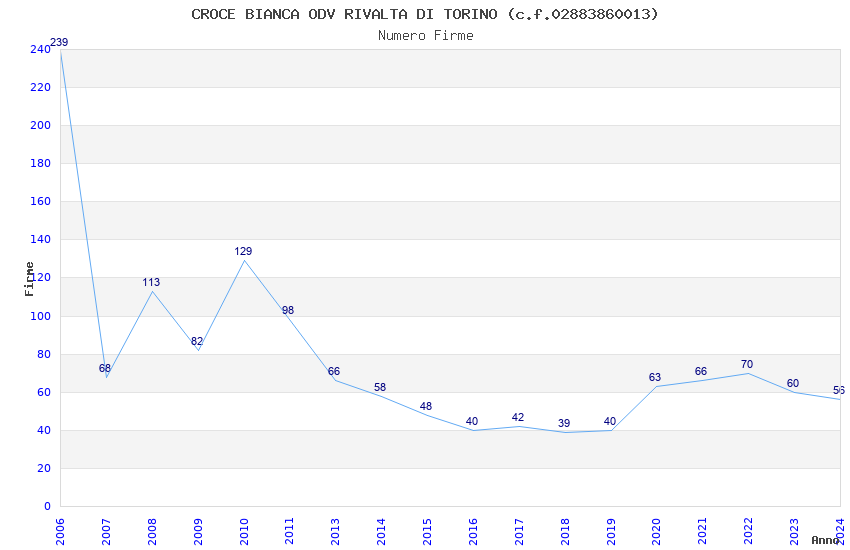Click the y-axis tick label 40

pyautogui.click(x=44, y=430)
